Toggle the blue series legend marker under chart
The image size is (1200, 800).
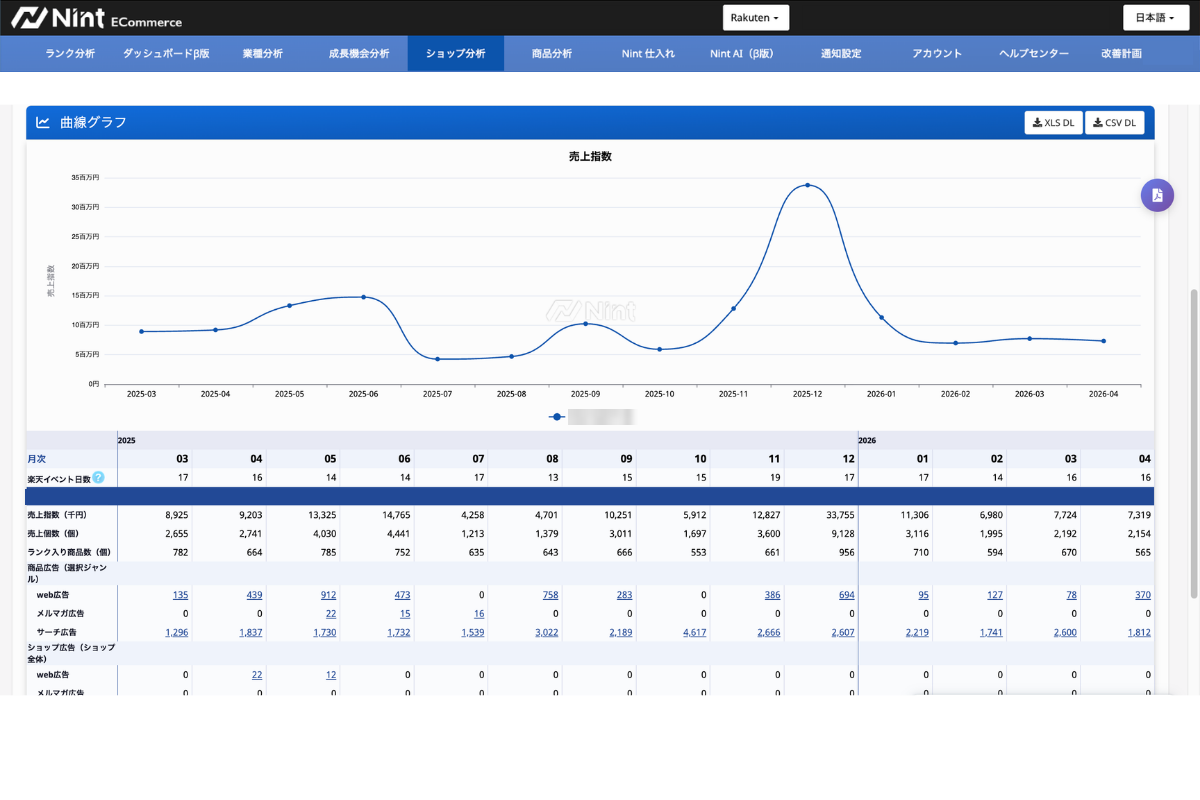[557, 416]
